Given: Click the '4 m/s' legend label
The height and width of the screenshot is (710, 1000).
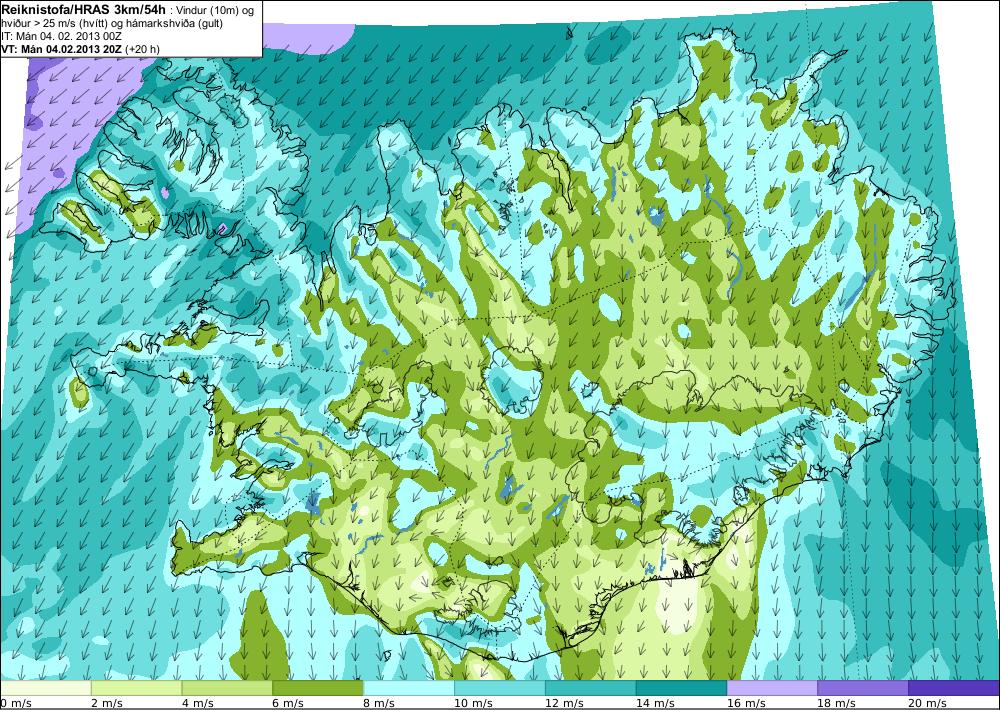Looking at the screenshot, I should [198, 703].
